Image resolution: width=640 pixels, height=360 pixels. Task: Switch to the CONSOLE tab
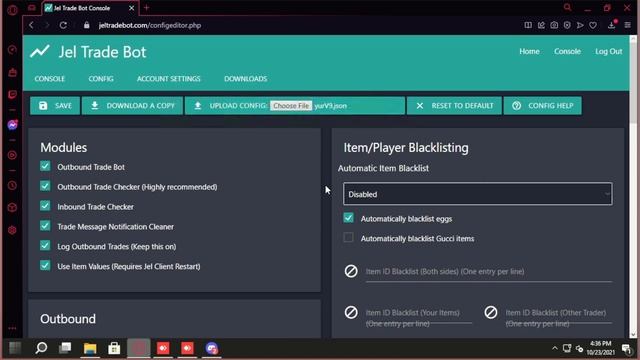pyautogui.click(x=49, y=79)
